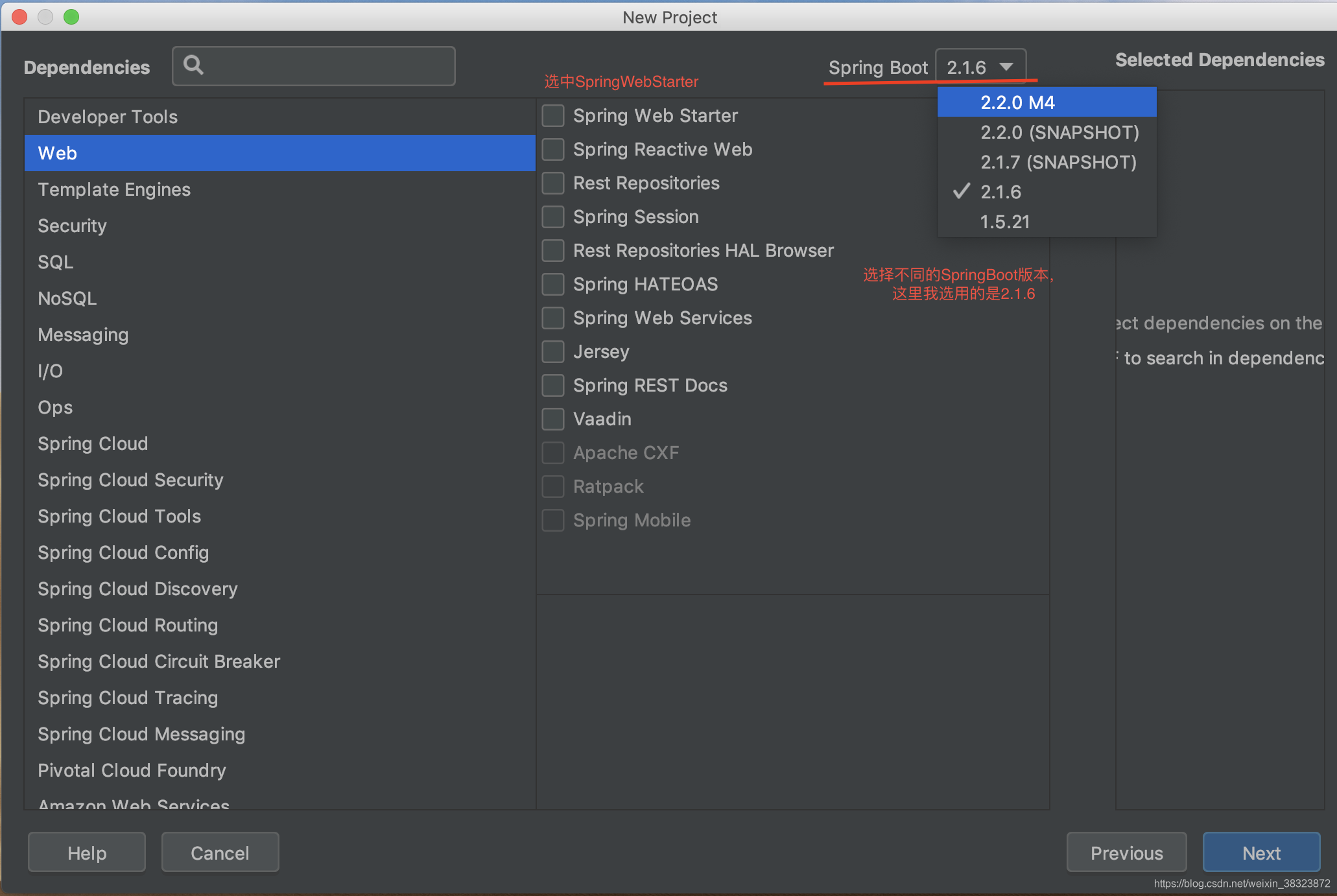
Task: Select Messaging dependencies category
Action: pos(82,335)
